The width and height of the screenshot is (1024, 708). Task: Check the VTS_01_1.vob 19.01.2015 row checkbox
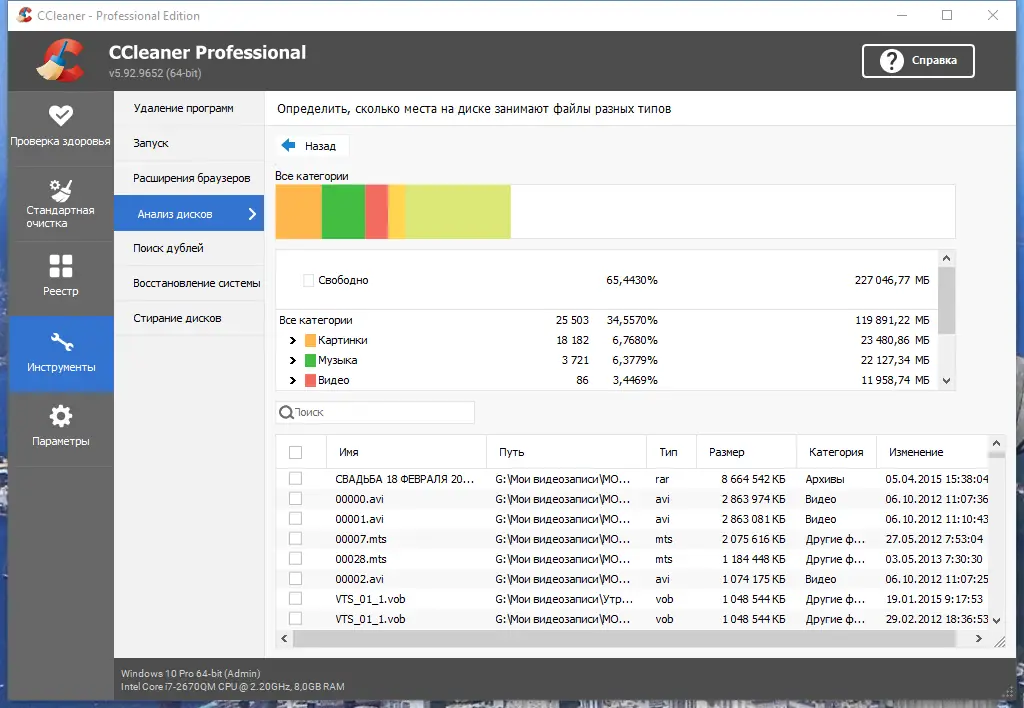[x=296, y=599]
